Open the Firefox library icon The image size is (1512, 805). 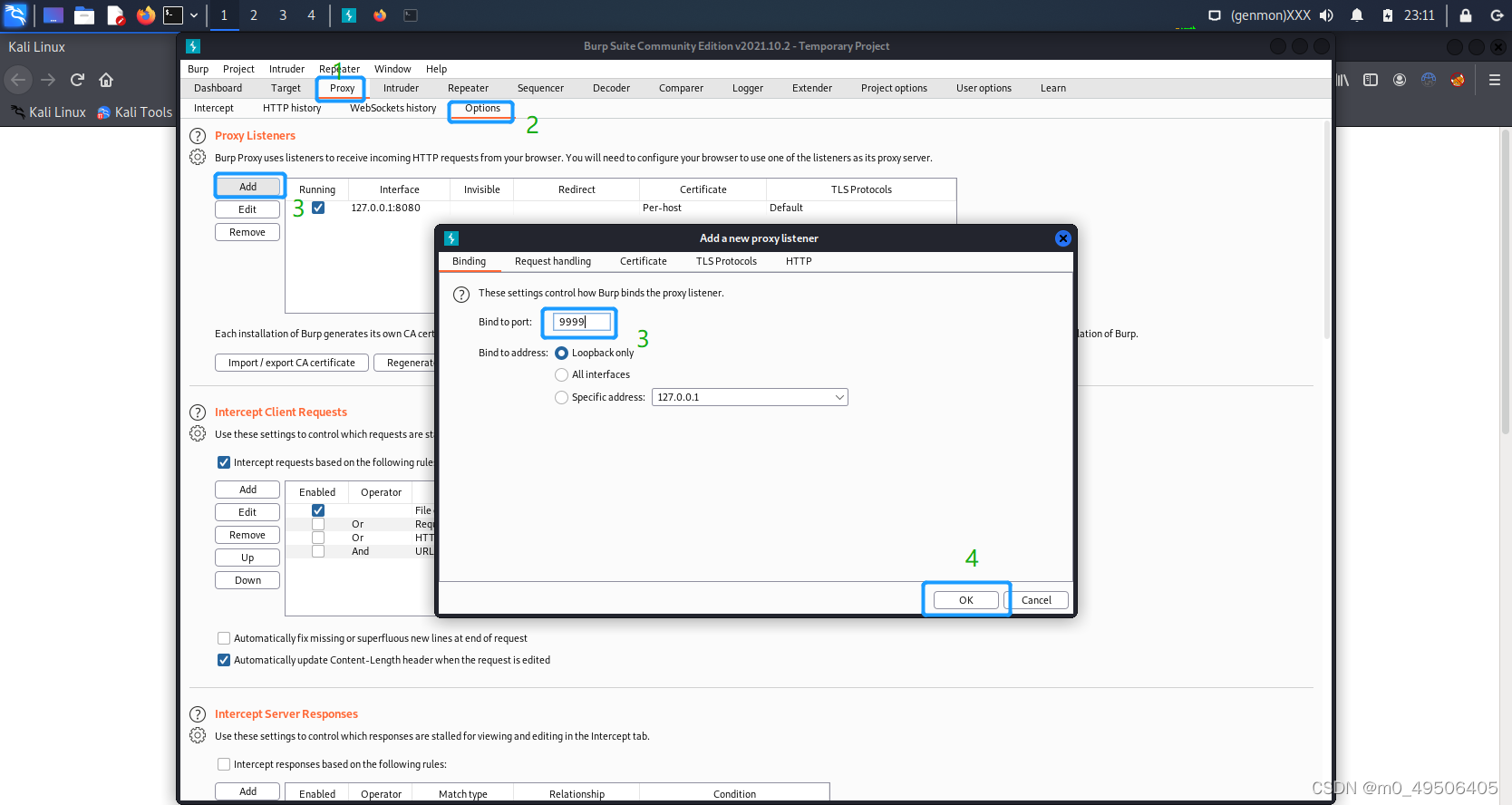pyautogui.click(x=1342, y=80)
